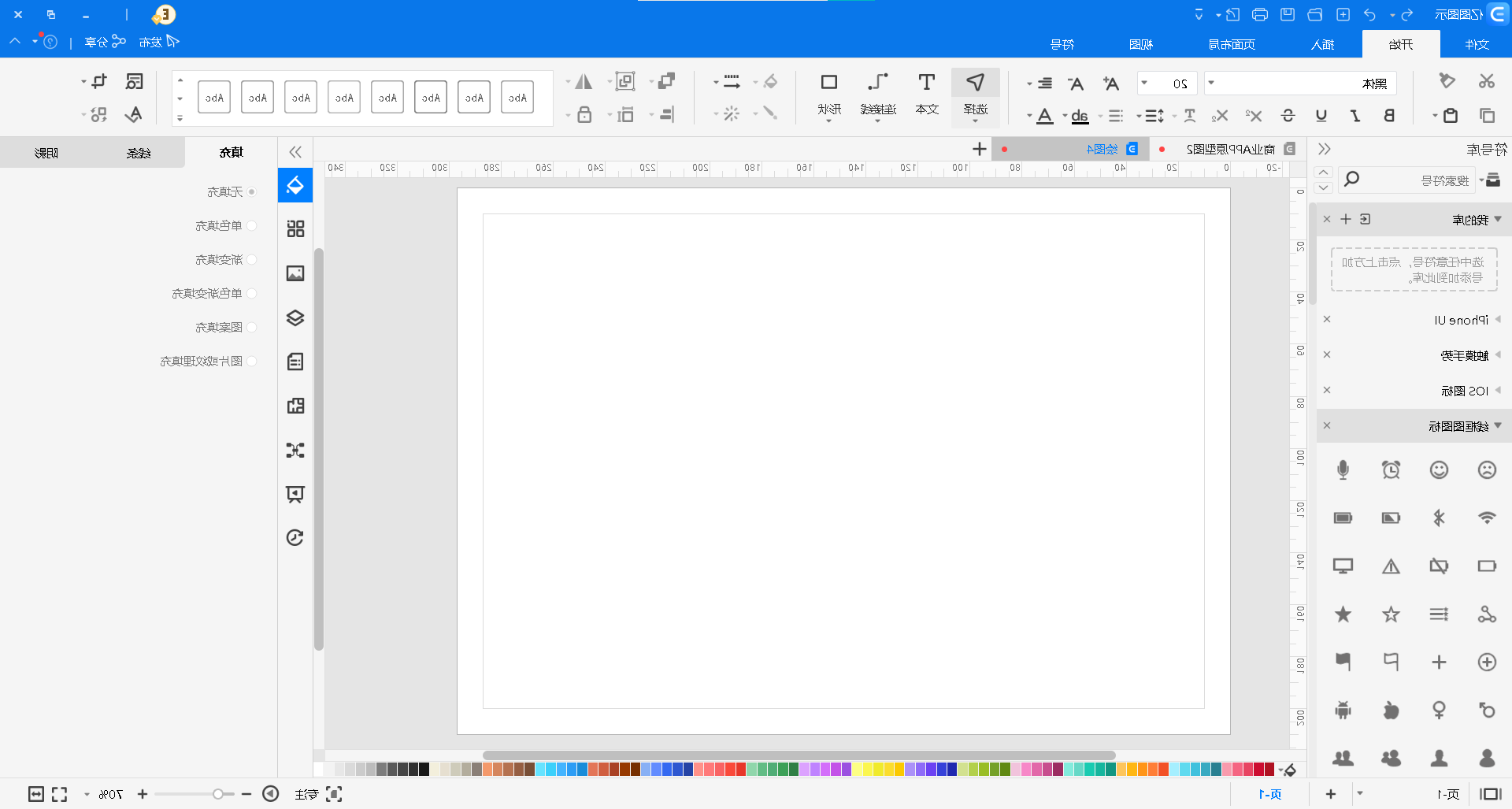
Task: Pick the black swatch in color bar
Action: (424, 769)
